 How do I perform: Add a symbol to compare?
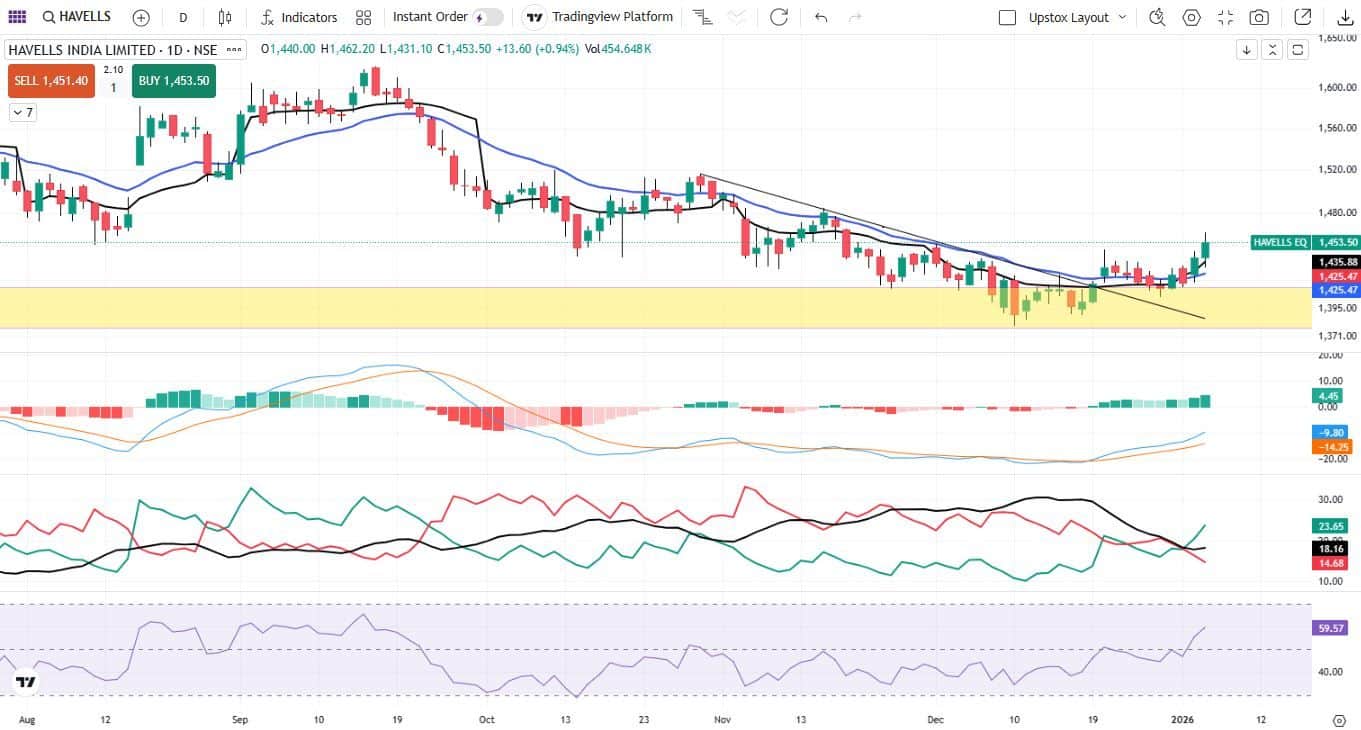[x=141, y=17]
